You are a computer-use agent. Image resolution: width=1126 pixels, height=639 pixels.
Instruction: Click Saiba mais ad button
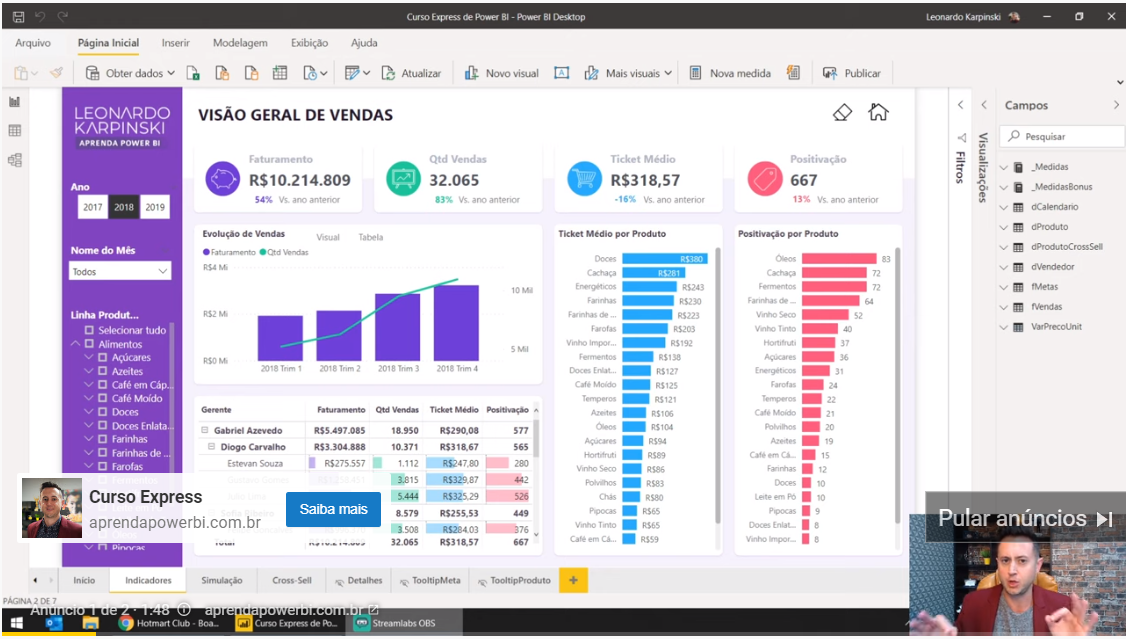tap(333, 509)
